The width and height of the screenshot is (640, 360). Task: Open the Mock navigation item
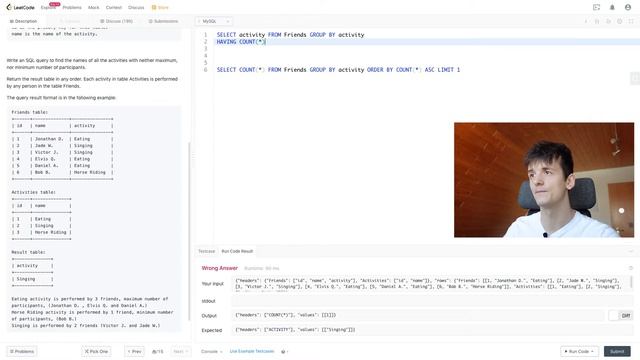[93, 7]
